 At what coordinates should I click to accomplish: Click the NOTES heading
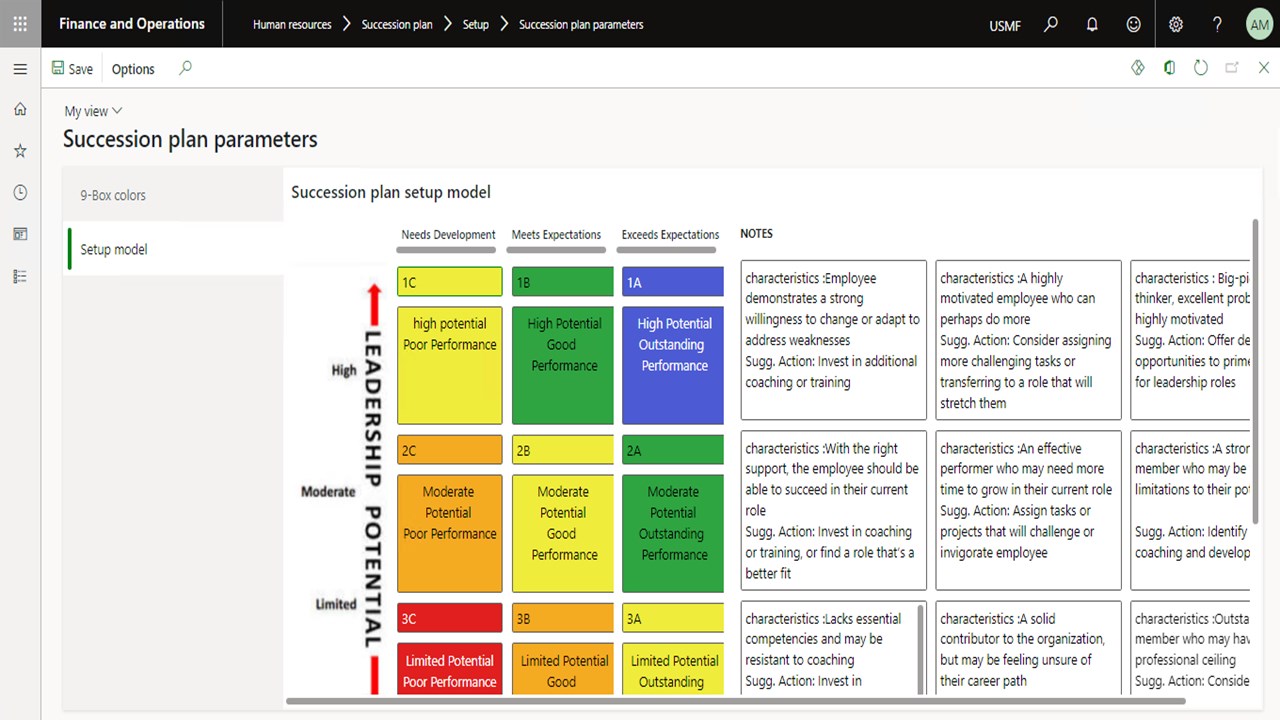coord(756,233)
